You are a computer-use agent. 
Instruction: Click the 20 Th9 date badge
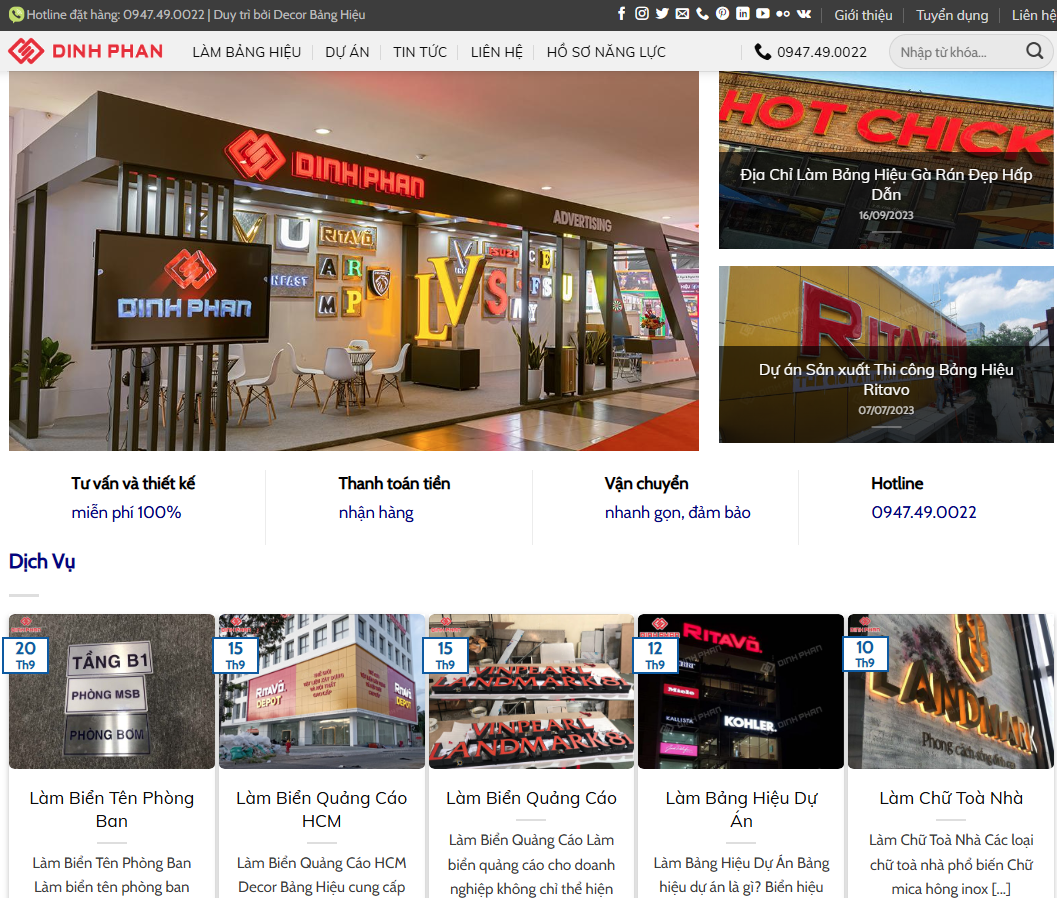(x=26, y=655)
